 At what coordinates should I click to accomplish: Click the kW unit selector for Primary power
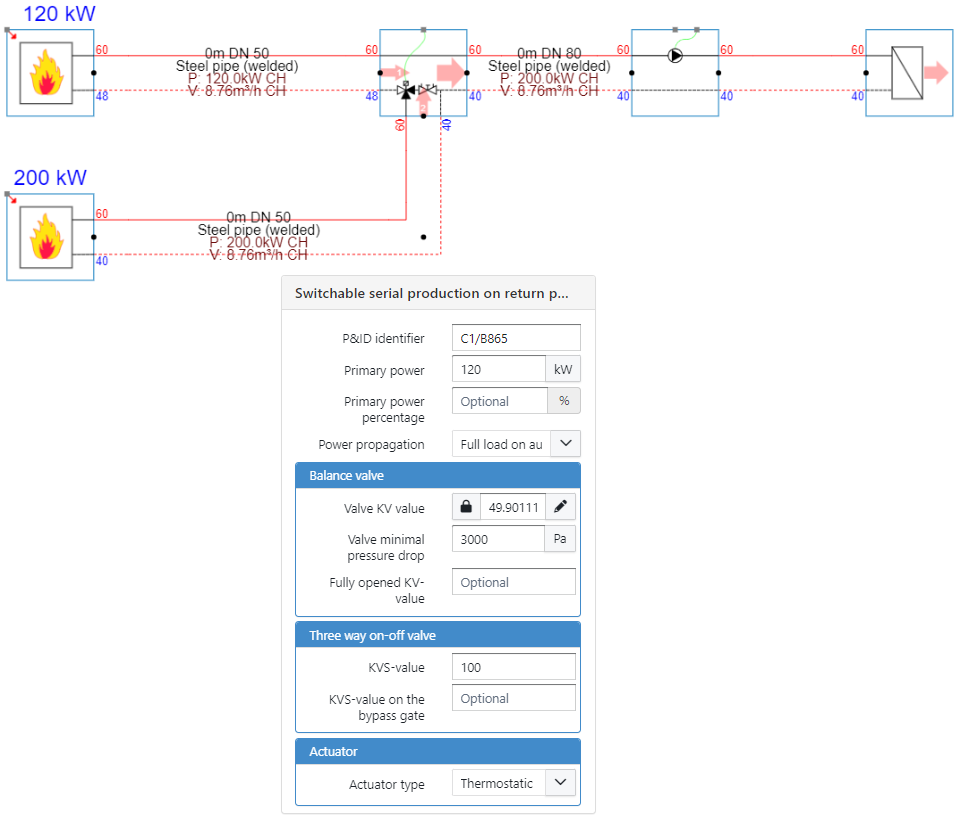click(x=563, y=370)
